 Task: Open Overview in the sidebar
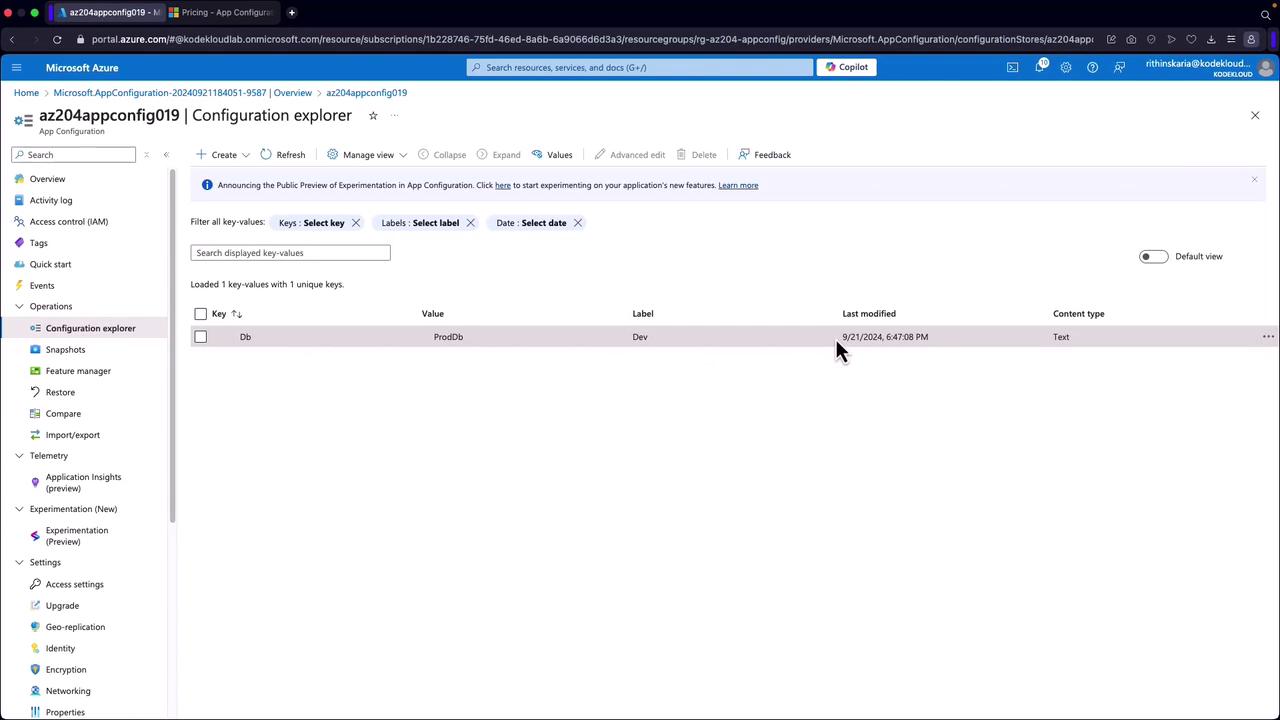(x=47, y=179)
